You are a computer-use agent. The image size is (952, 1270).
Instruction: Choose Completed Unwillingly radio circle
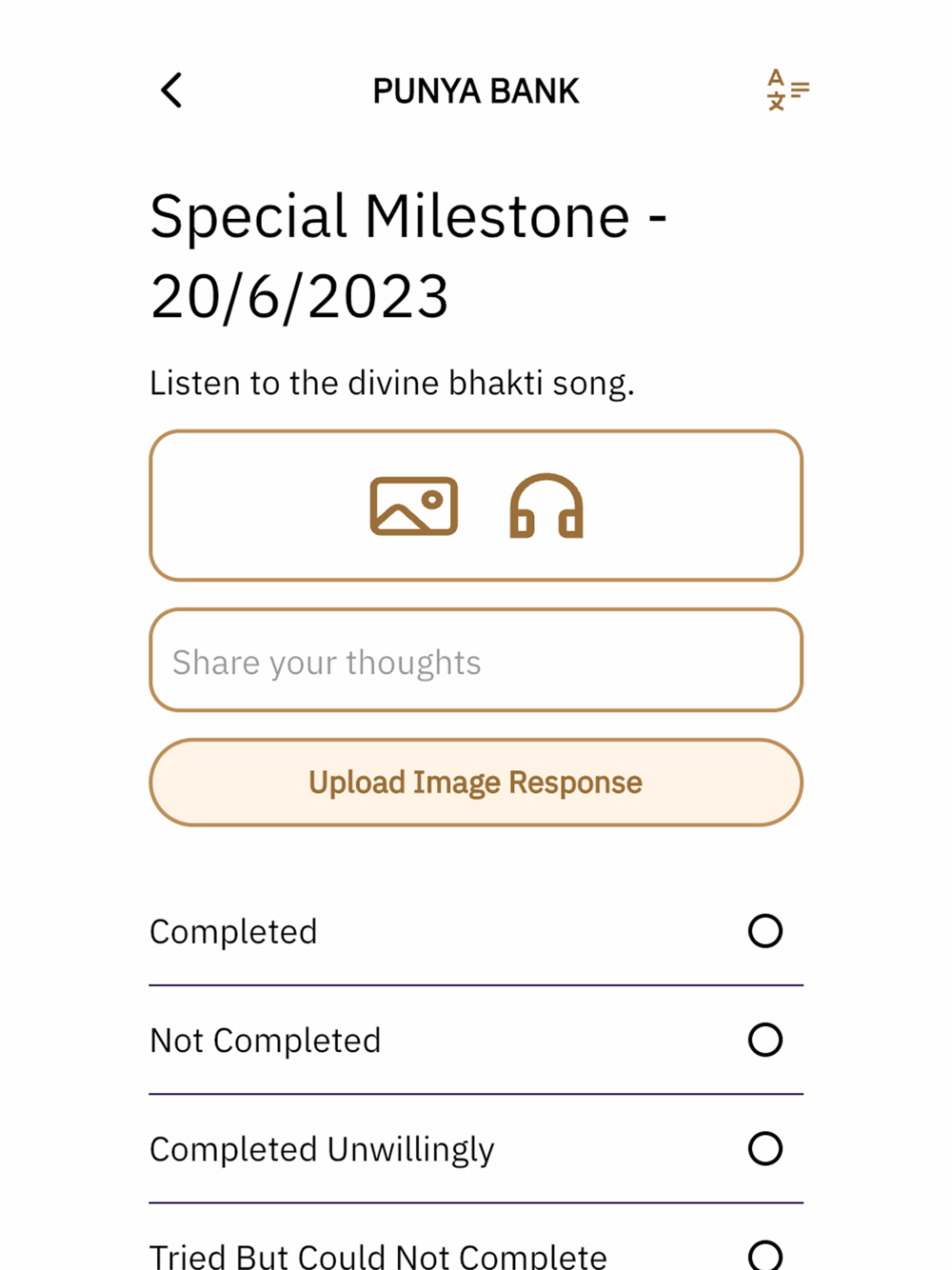764,1148
